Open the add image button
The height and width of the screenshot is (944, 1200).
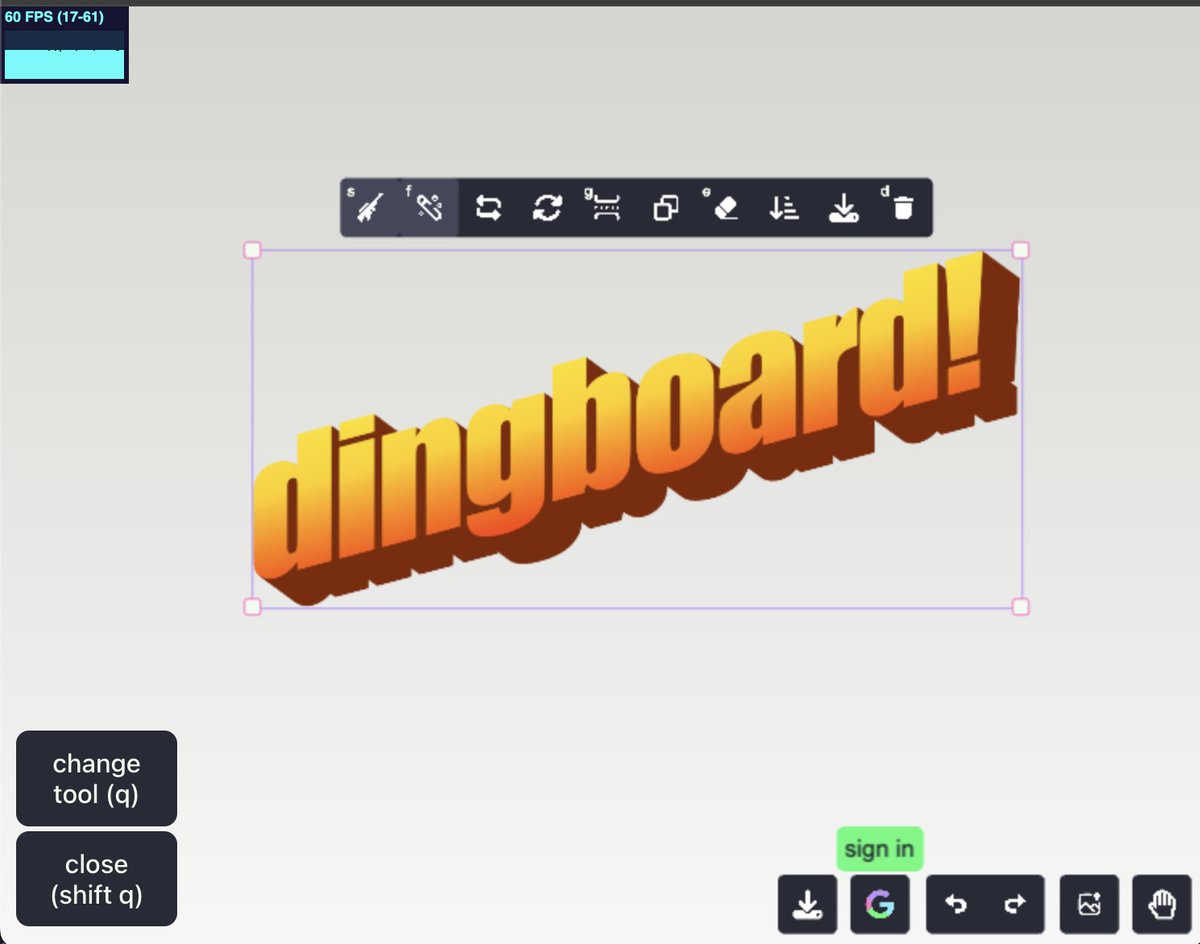(x=1090, y=905)
